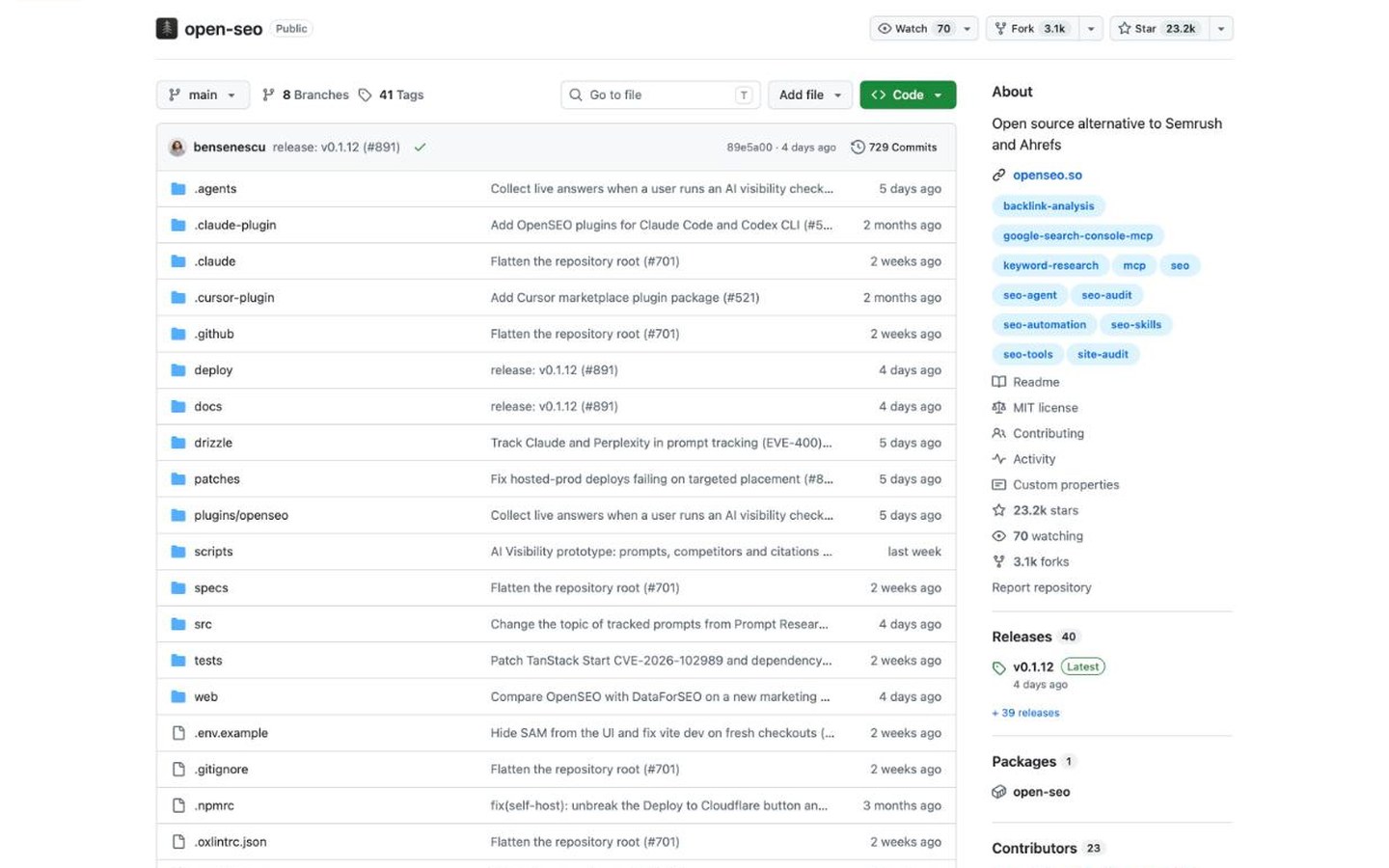Open the 41 Tags link
This screenshot has width=1389, height=868.
pyautogui.click(x=392, y=95)
